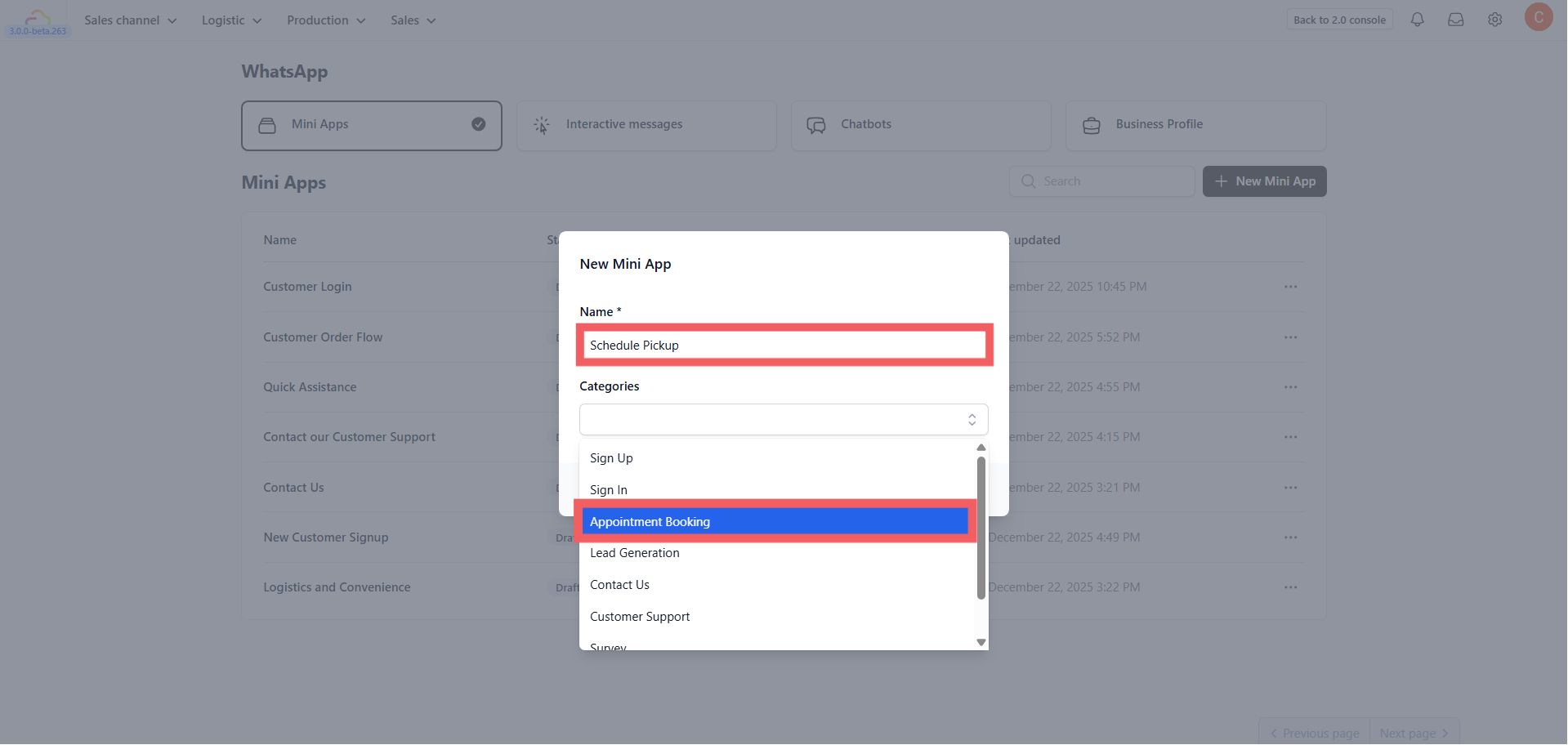Open the Quick Assistance mini app
This screenshot has height=745, width=1568.
(x=310, y=387)
